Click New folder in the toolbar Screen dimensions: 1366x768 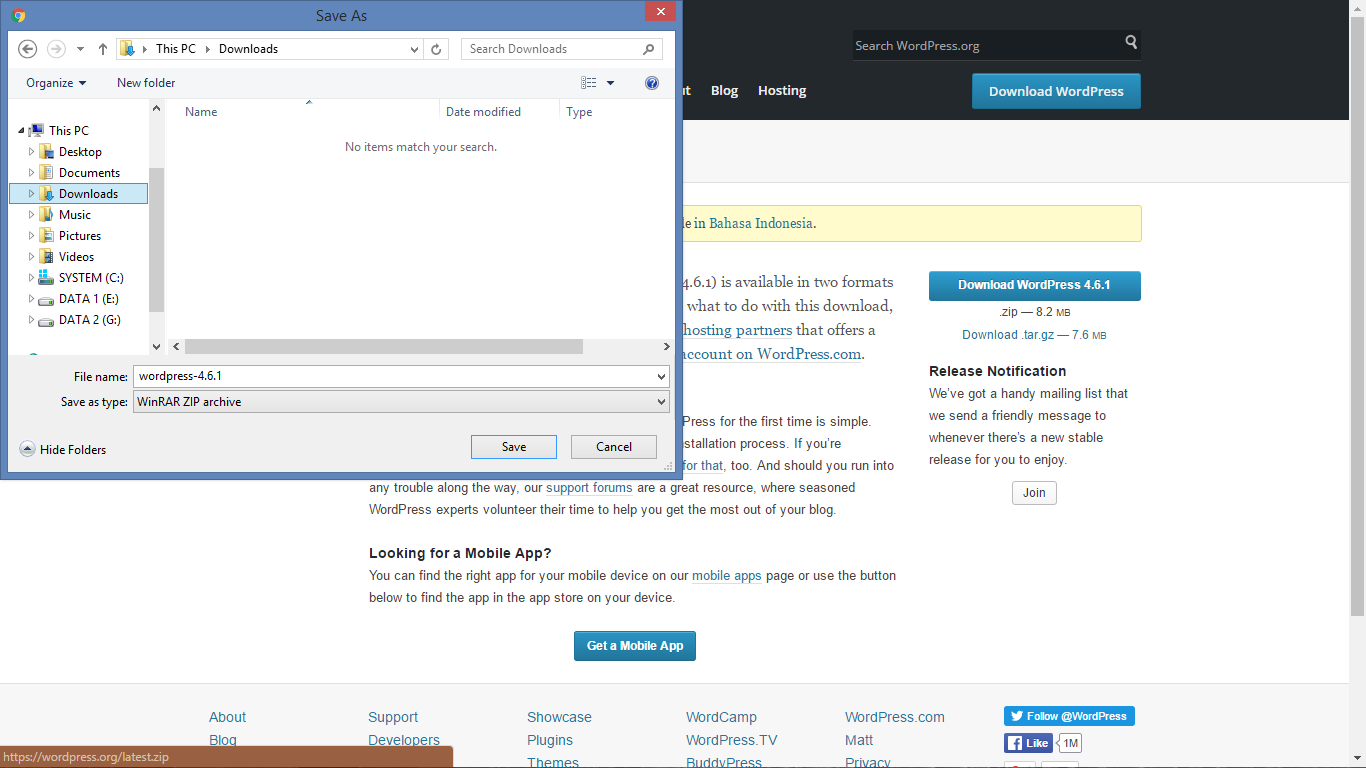146,83
